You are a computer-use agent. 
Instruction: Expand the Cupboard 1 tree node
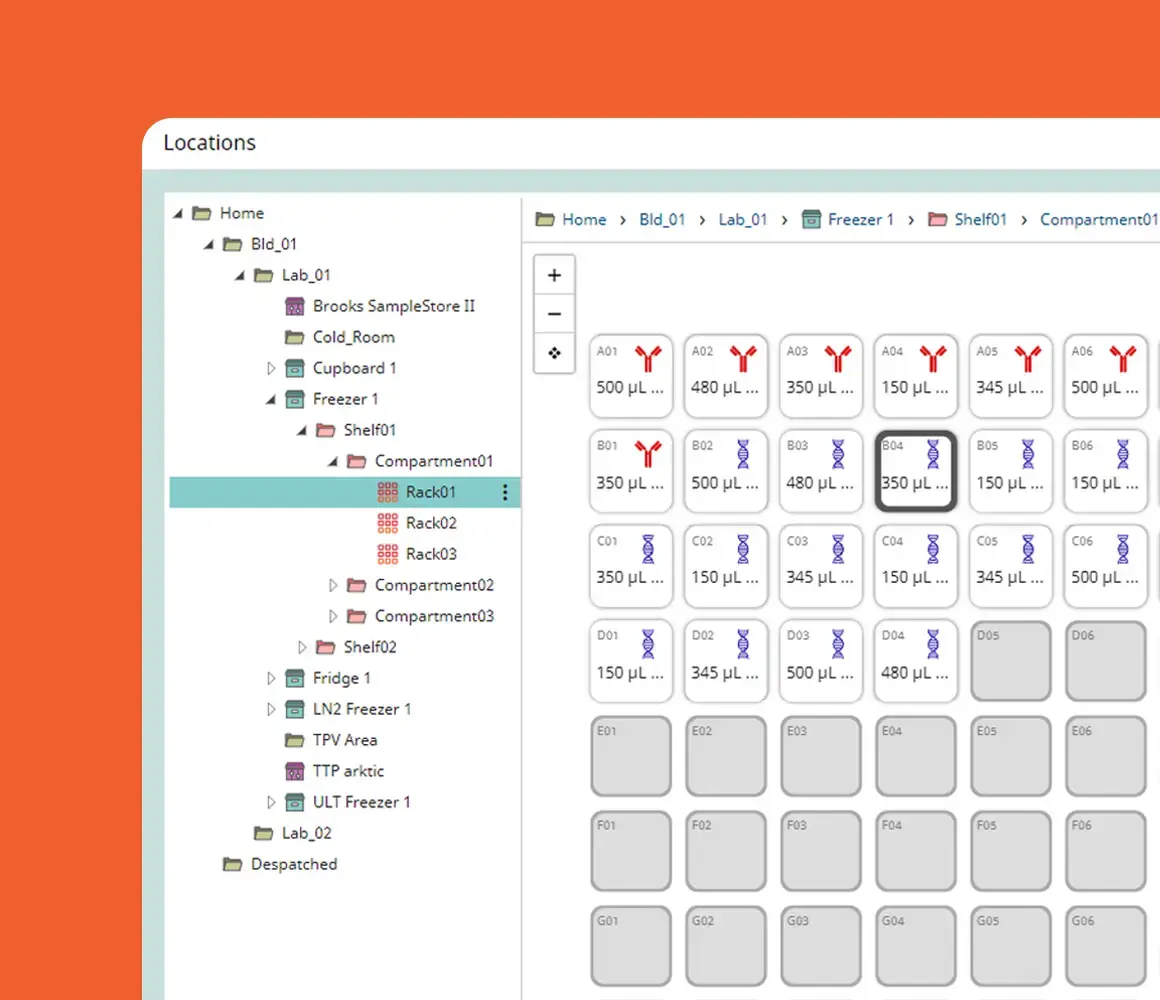271,368
